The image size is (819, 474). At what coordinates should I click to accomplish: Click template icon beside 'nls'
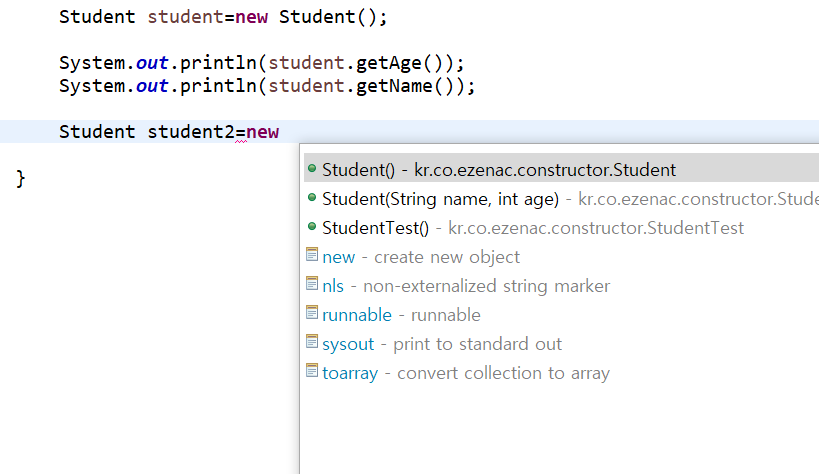point(312,283)
